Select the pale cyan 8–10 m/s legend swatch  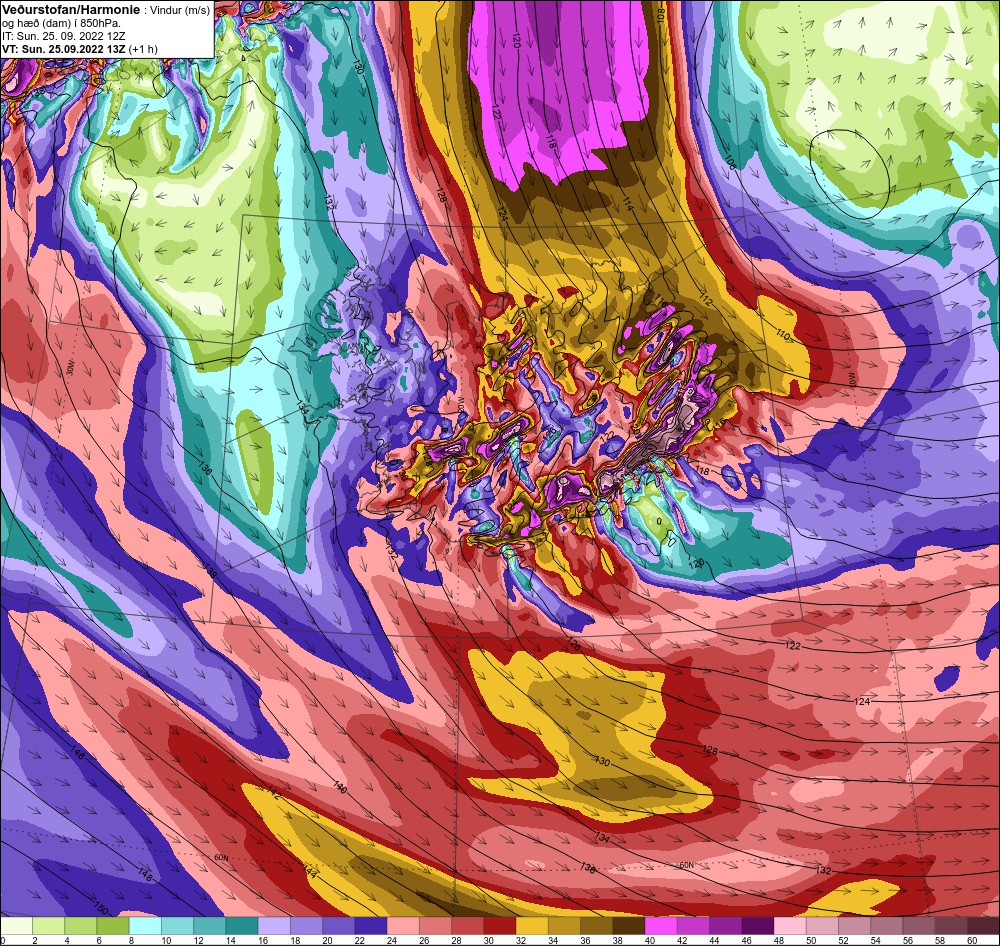point(145,926)
